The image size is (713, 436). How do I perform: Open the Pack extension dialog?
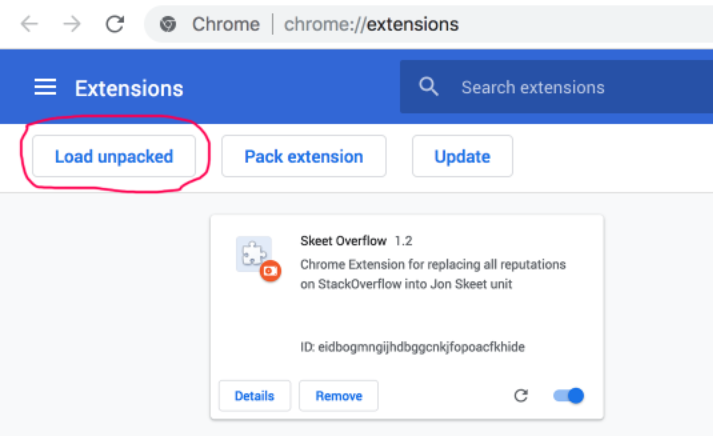click(x=304, y=156)
